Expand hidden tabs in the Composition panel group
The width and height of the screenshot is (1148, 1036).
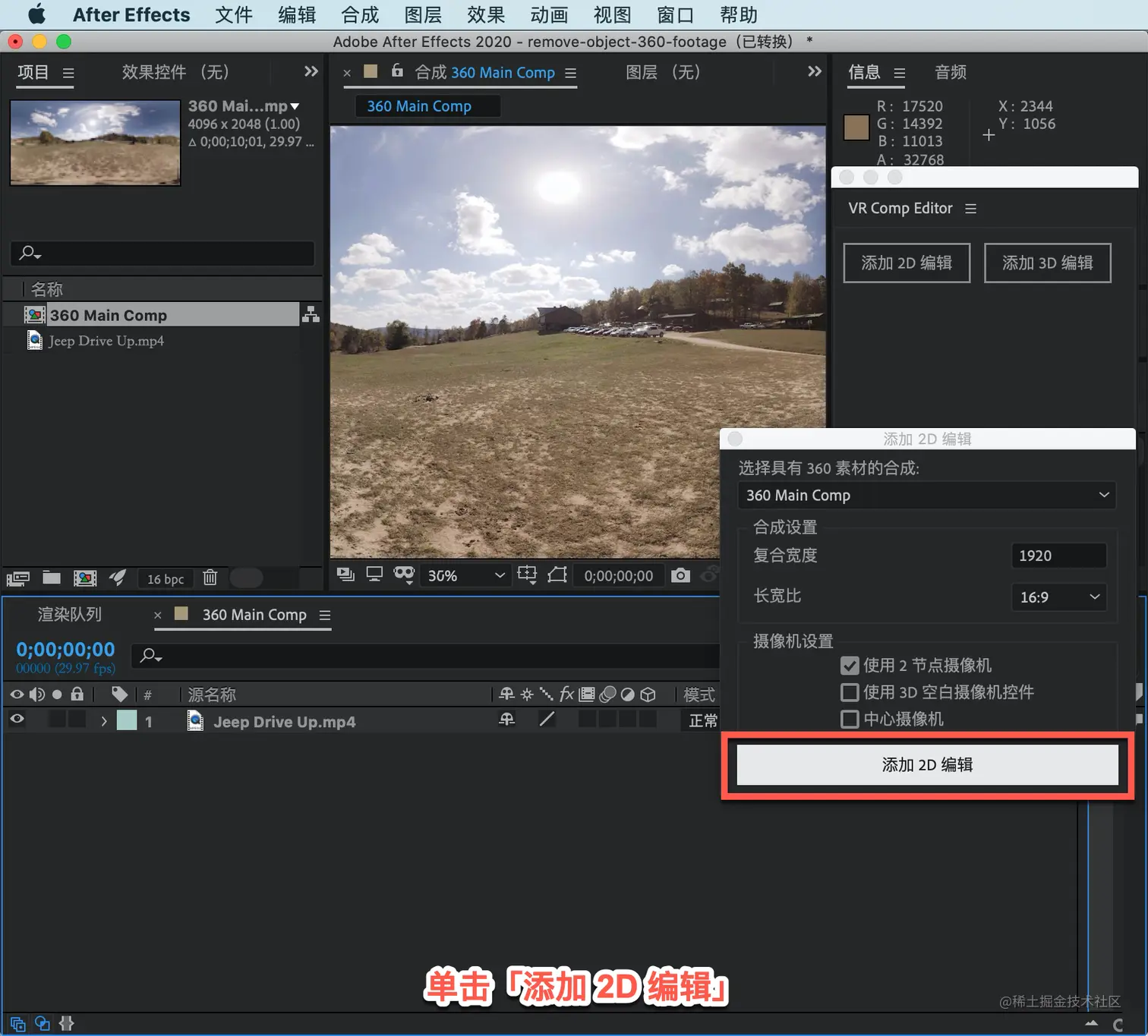814,71
